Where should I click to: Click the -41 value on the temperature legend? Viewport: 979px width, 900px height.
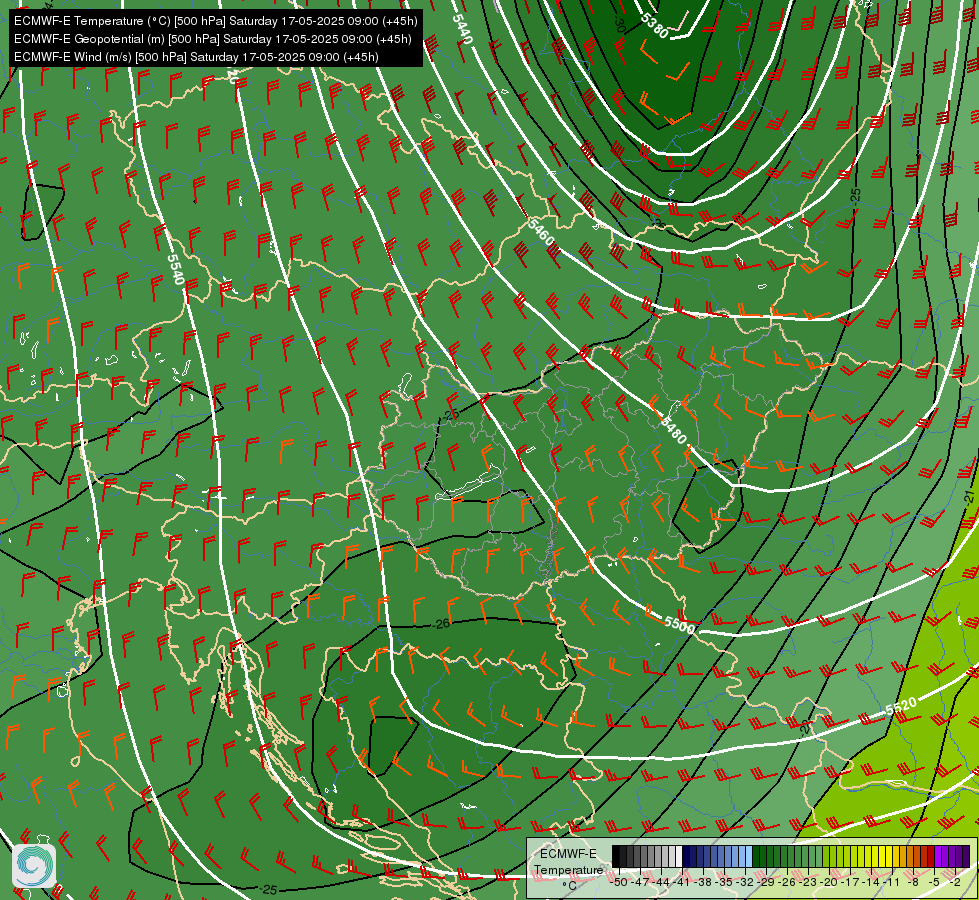pyautogui.click(x=682, y=882)
